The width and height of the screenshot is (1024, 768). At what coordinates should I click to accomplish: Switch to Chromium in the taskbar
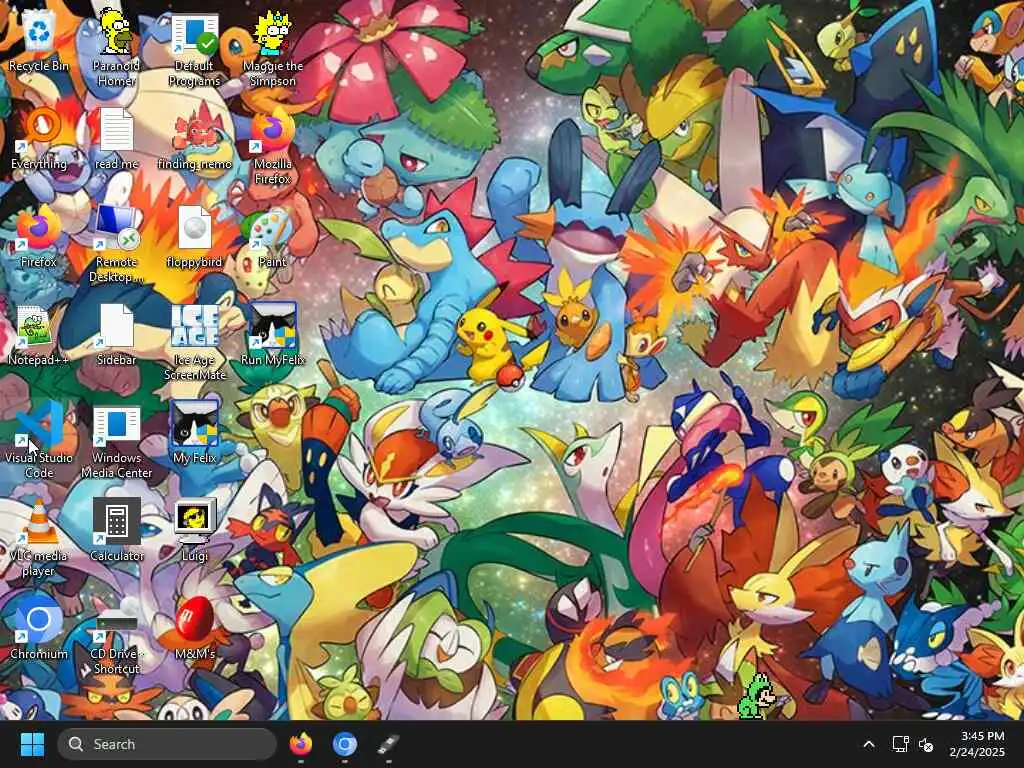344,744
